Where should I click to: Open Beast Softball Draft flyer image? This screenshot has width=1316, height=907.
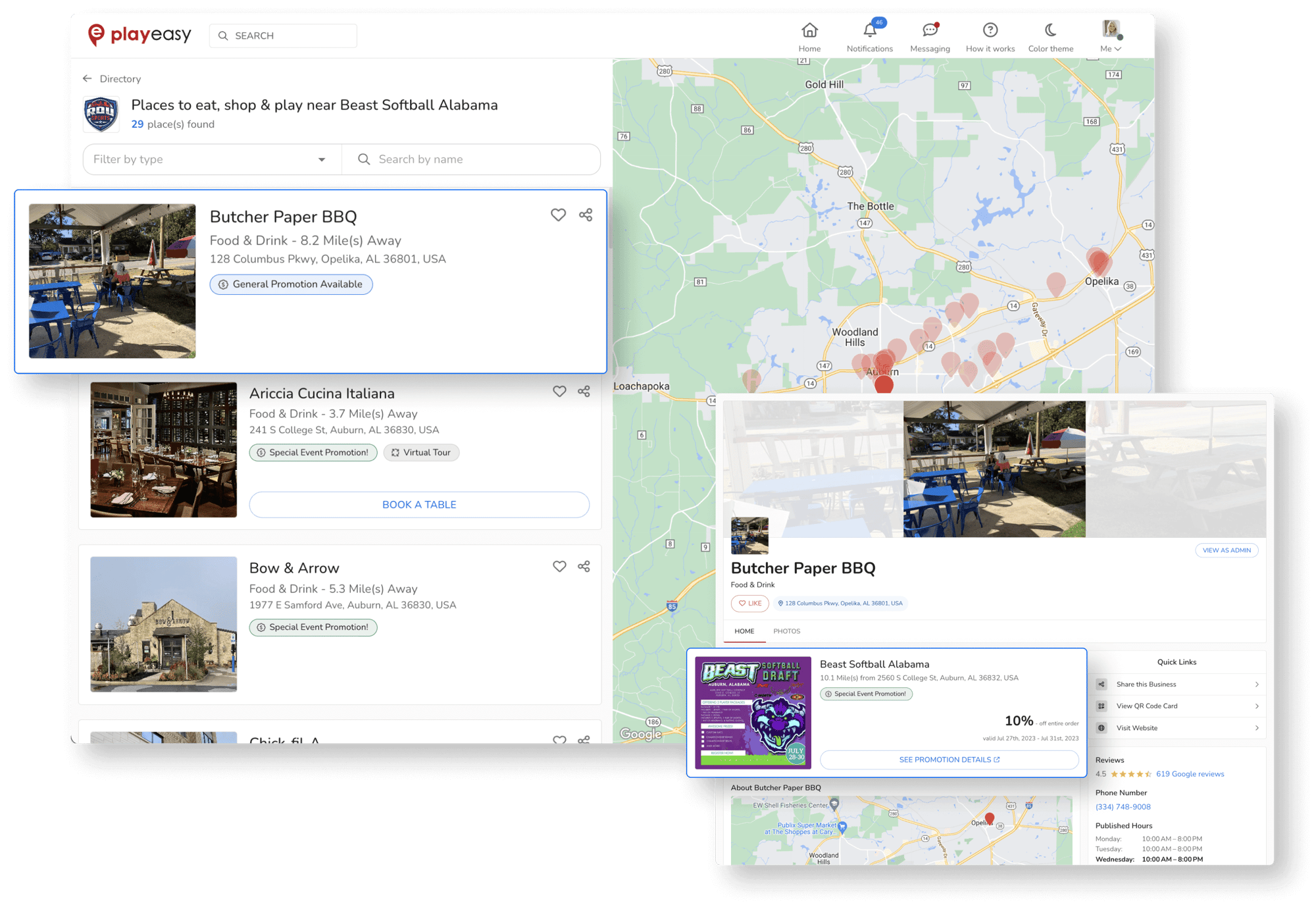point(753,712)
